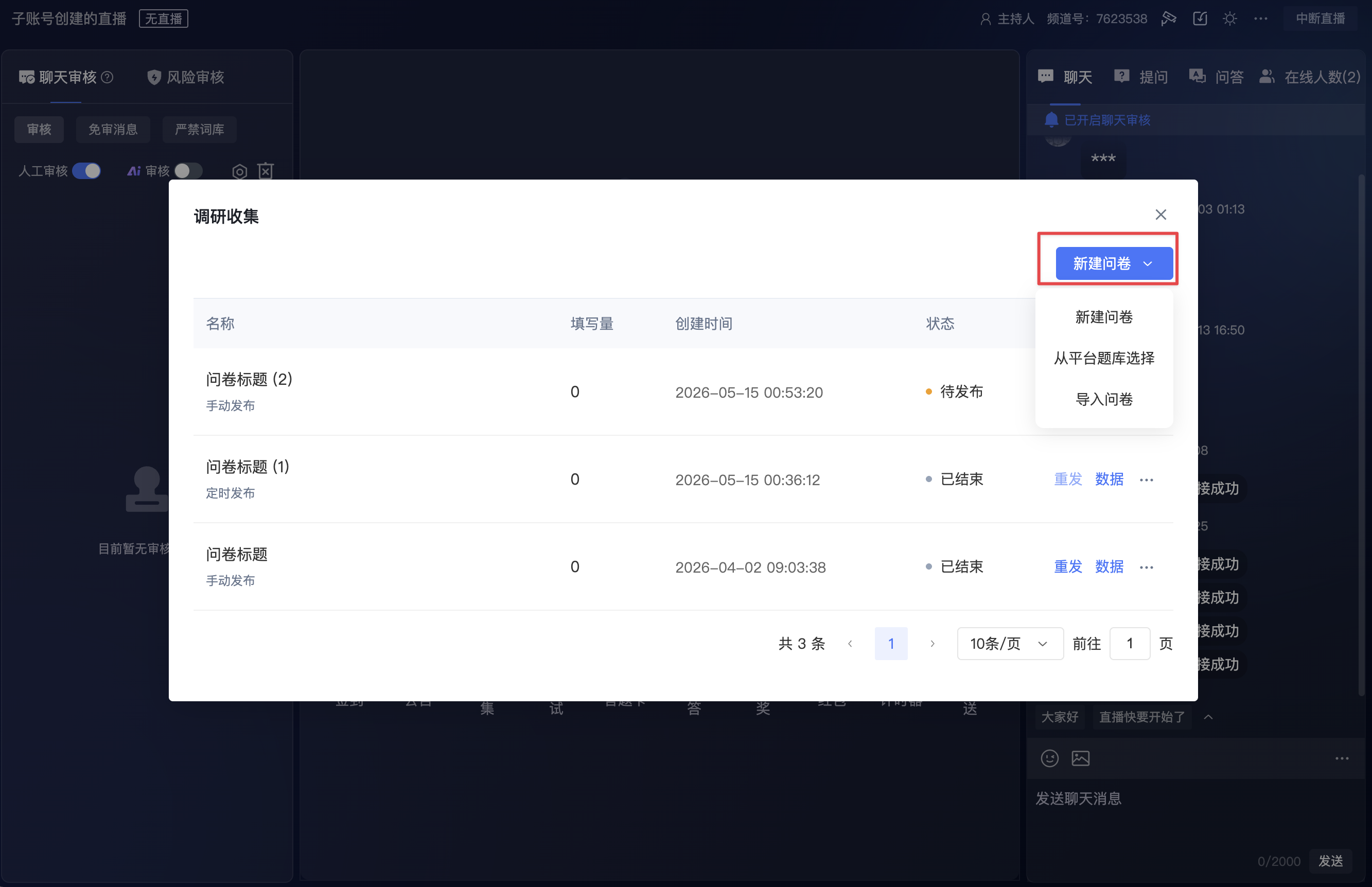
Task: Toggle the sun brightness theme icon
Action: click(1229, 19)
